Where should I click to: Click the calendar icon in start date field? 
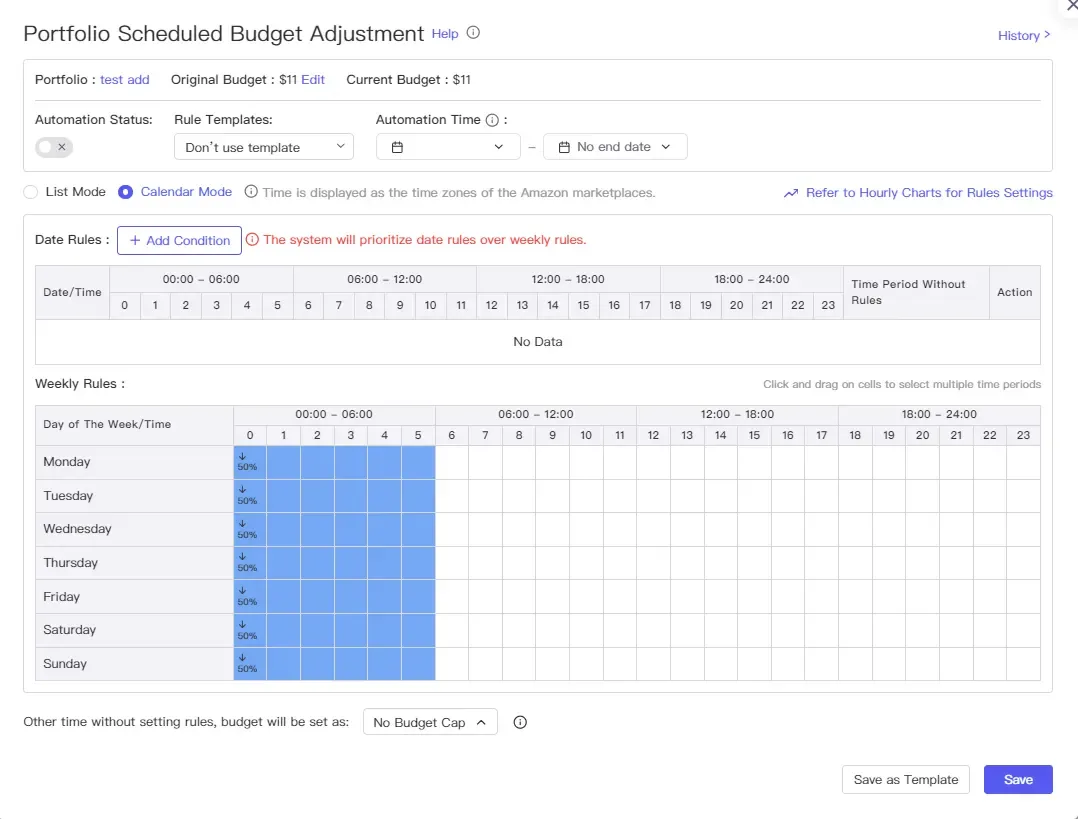(x=397, y=147)
